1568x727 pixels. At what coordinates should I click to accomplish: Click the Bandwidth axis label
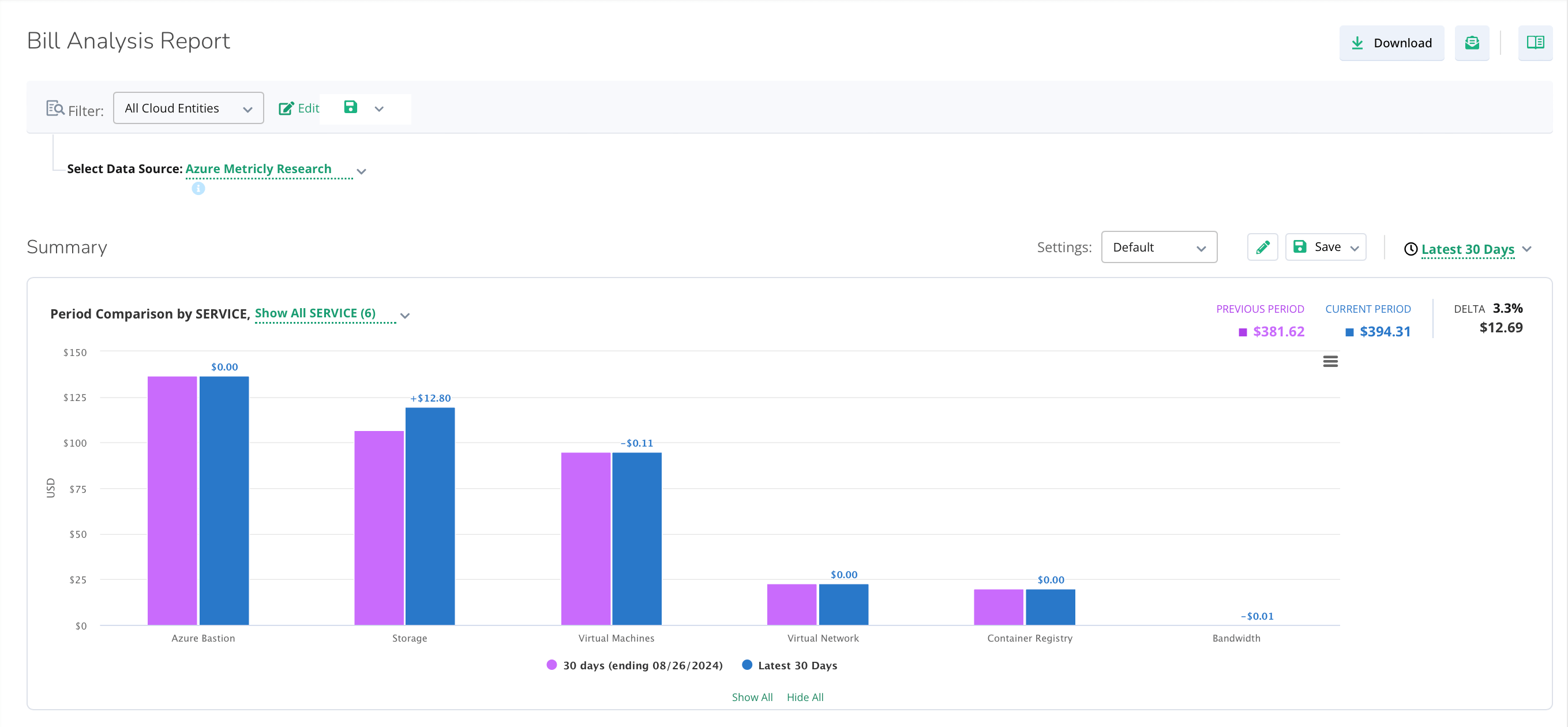pos(1236,638)
